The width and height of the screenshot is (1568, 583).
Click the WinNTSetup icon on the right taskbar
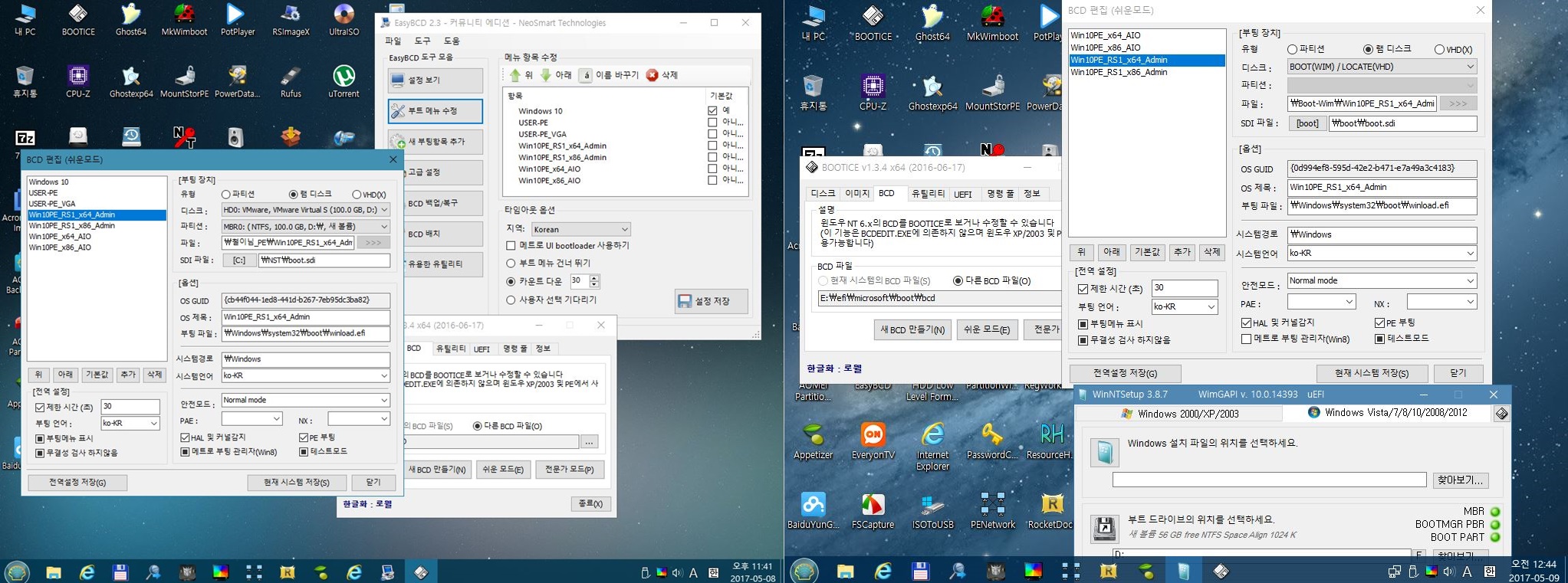coord(1183,571)
